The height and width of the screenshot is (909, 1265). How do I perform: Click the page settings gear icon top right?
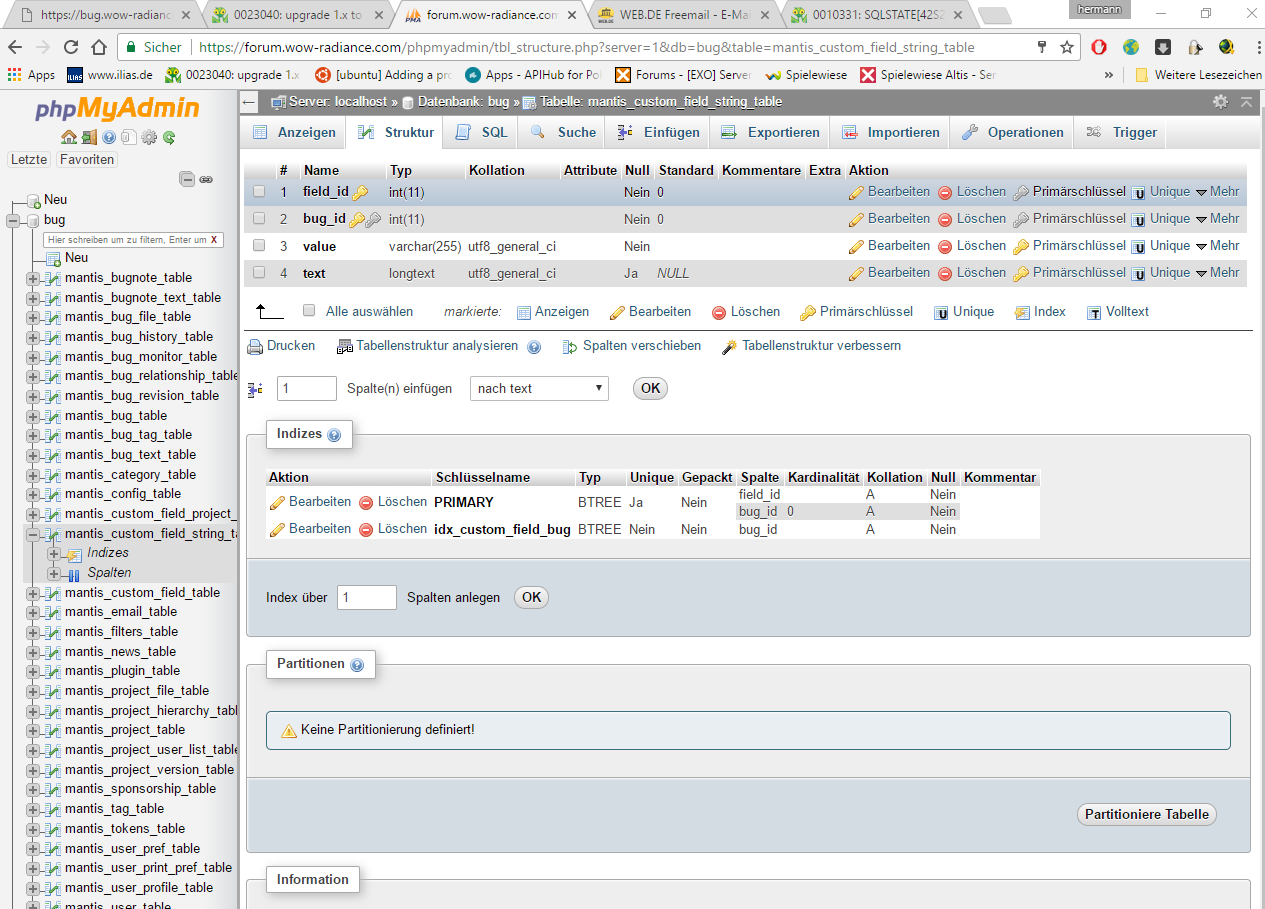click(1220, 102)
